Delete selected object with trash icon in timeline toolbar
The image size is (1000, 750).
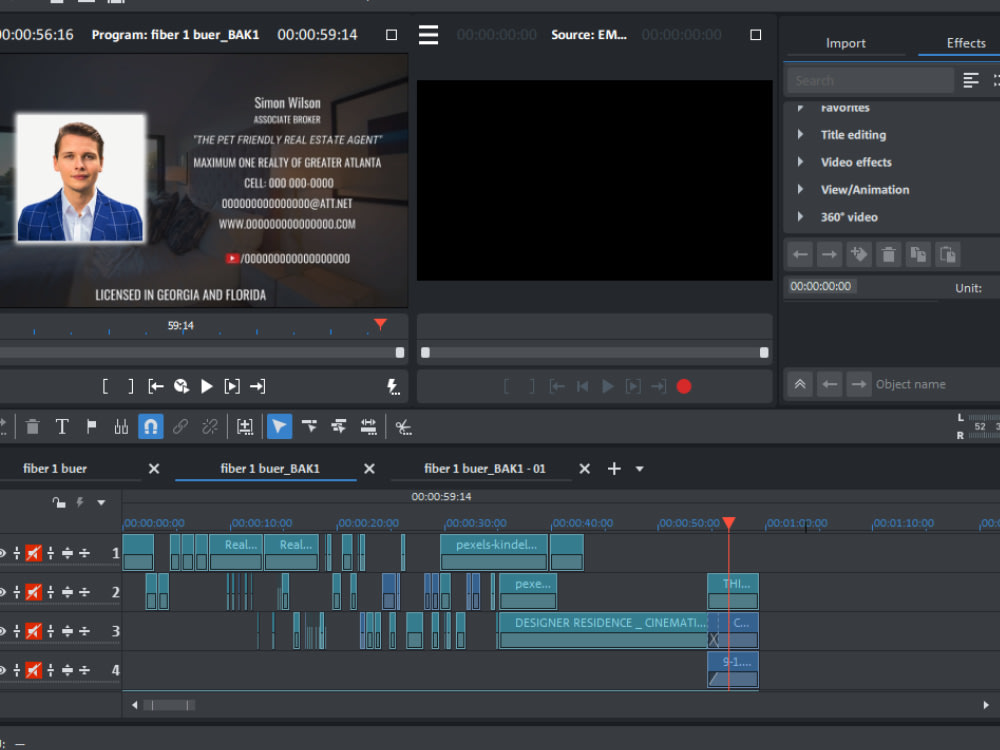[x=33, y=427]
